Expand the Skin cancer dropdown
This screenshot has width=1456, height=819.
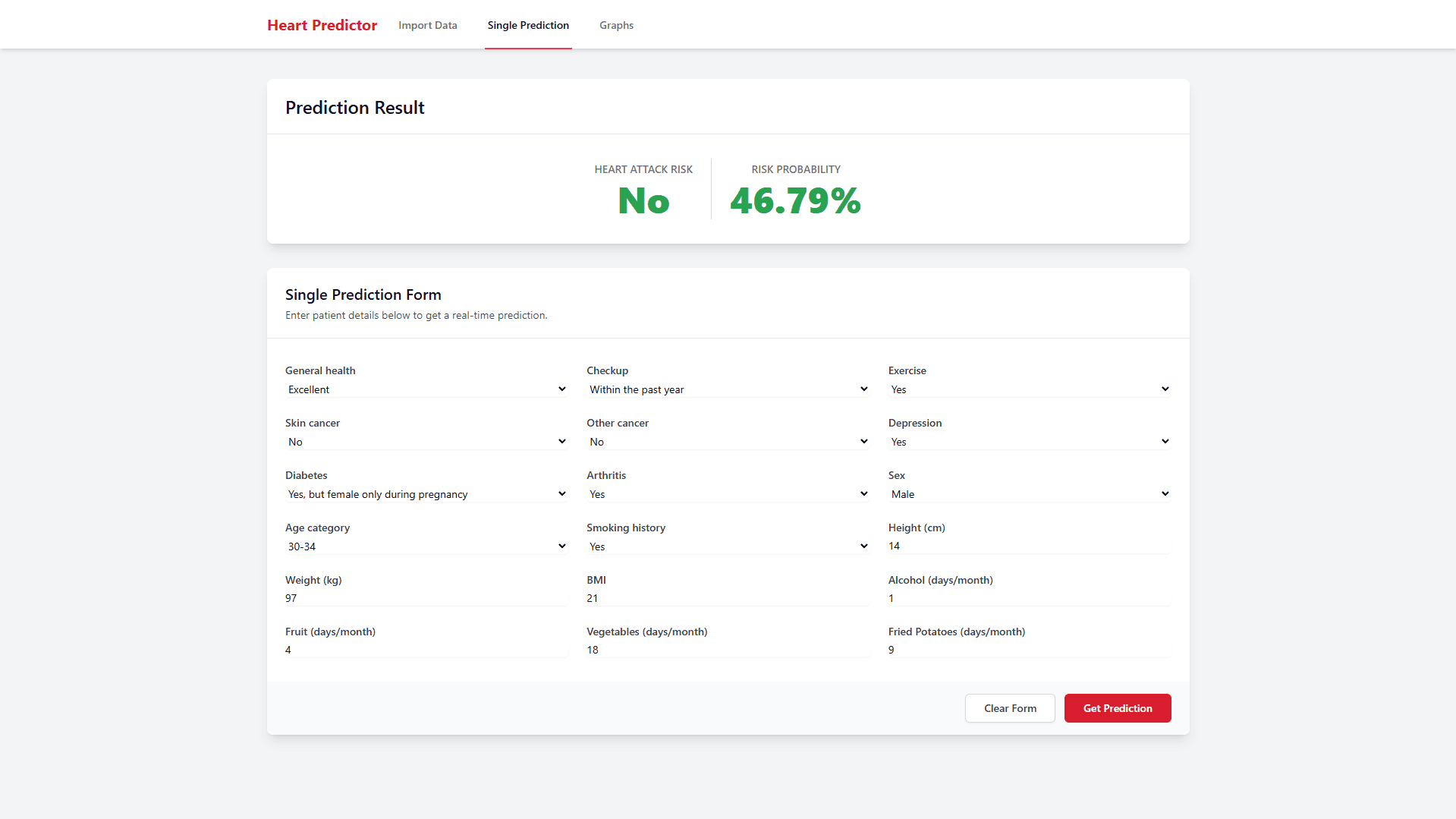pyautogui.click(x=426, y=442)
